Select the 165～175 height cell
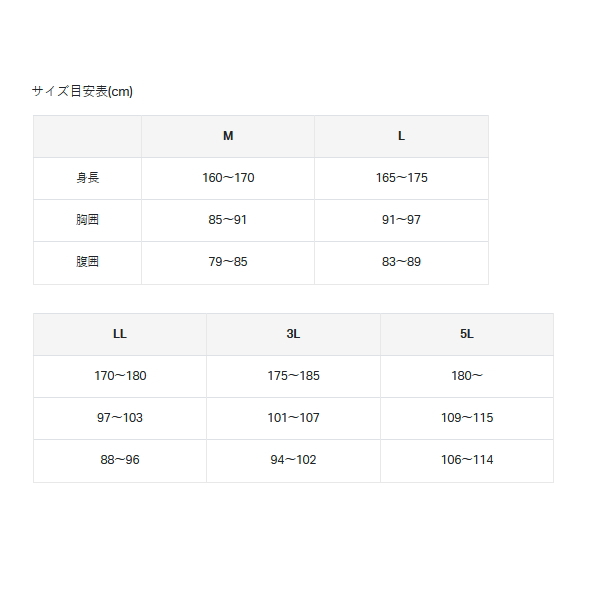 pyautogui.click(x=401, y=178)
